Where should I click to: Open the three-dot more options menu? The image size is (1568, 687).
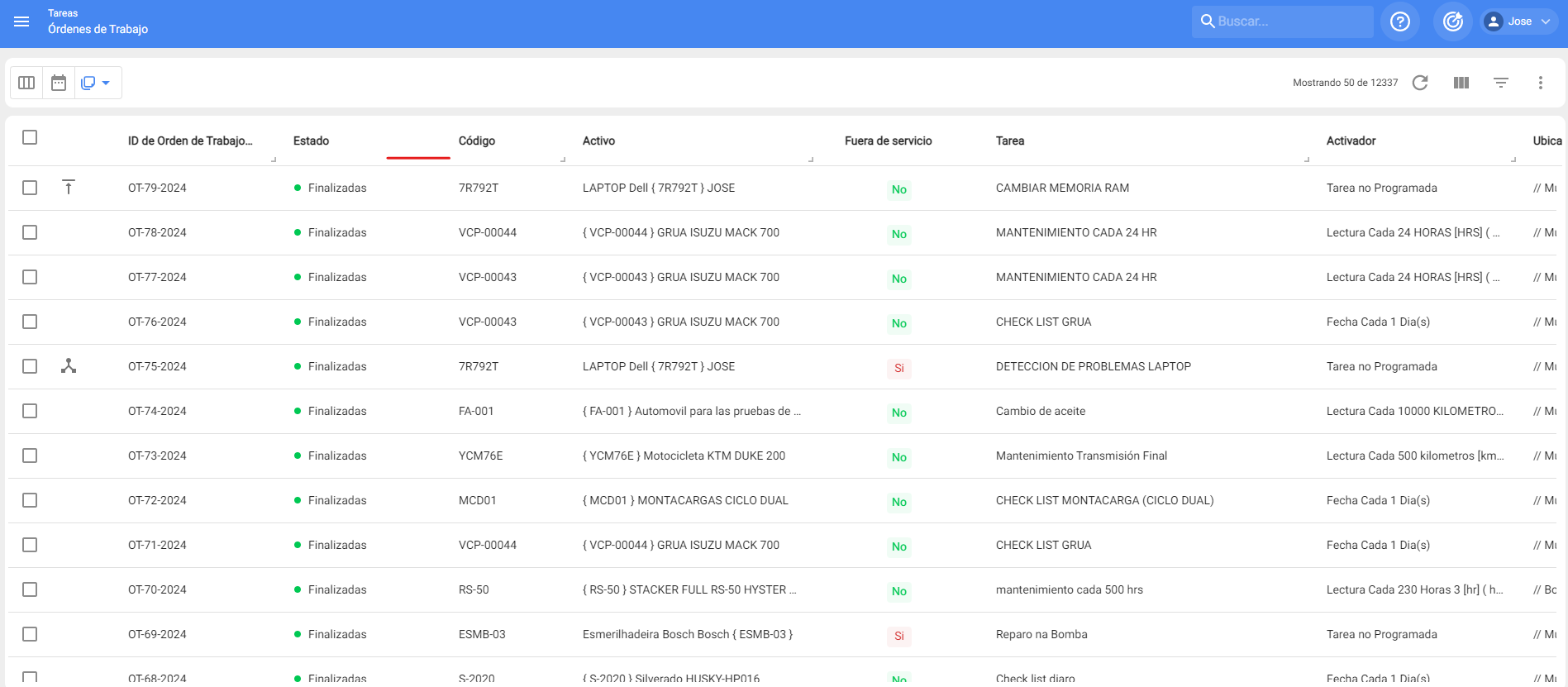coord(1540,83)
